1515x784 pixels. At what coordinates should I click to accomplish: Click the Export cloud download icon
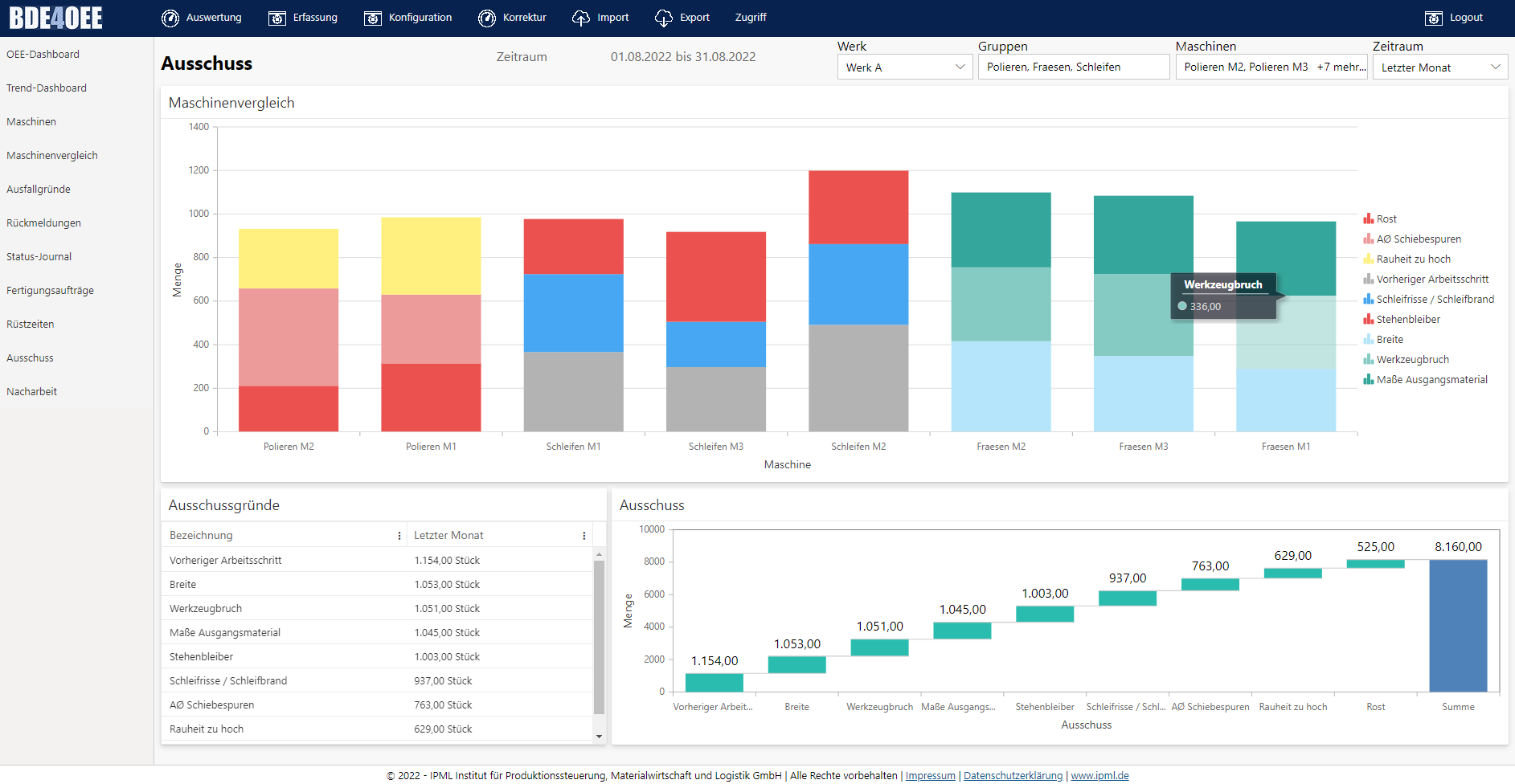664,18
